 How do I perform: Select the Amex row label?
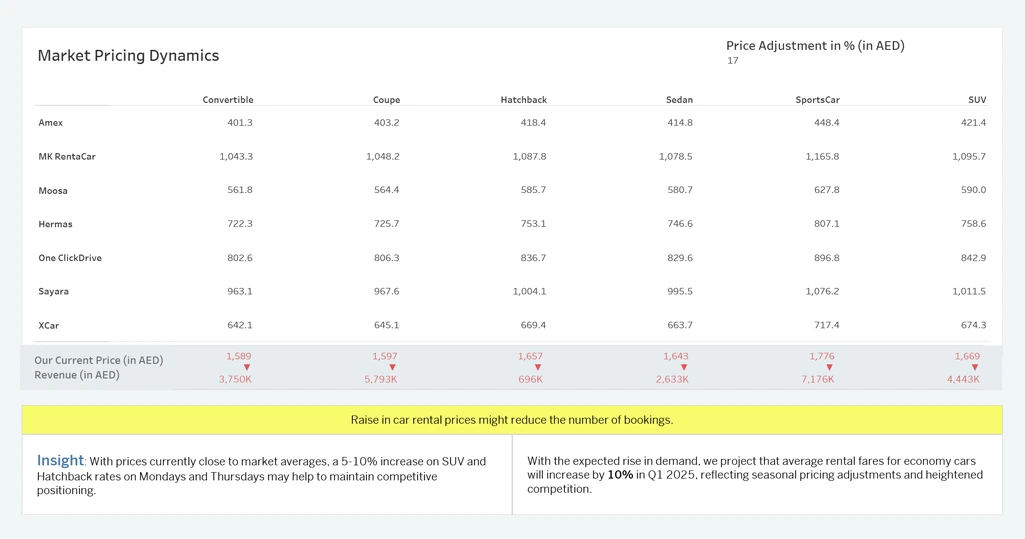[50, 123]
